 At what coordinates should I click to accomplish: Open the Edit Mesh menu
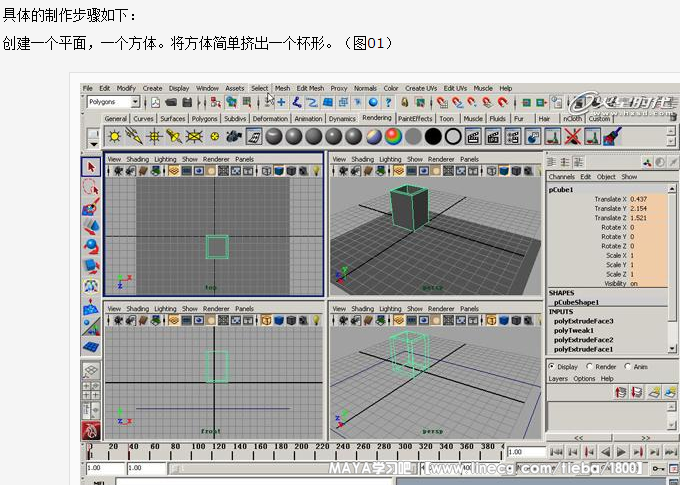click(310, 88)
